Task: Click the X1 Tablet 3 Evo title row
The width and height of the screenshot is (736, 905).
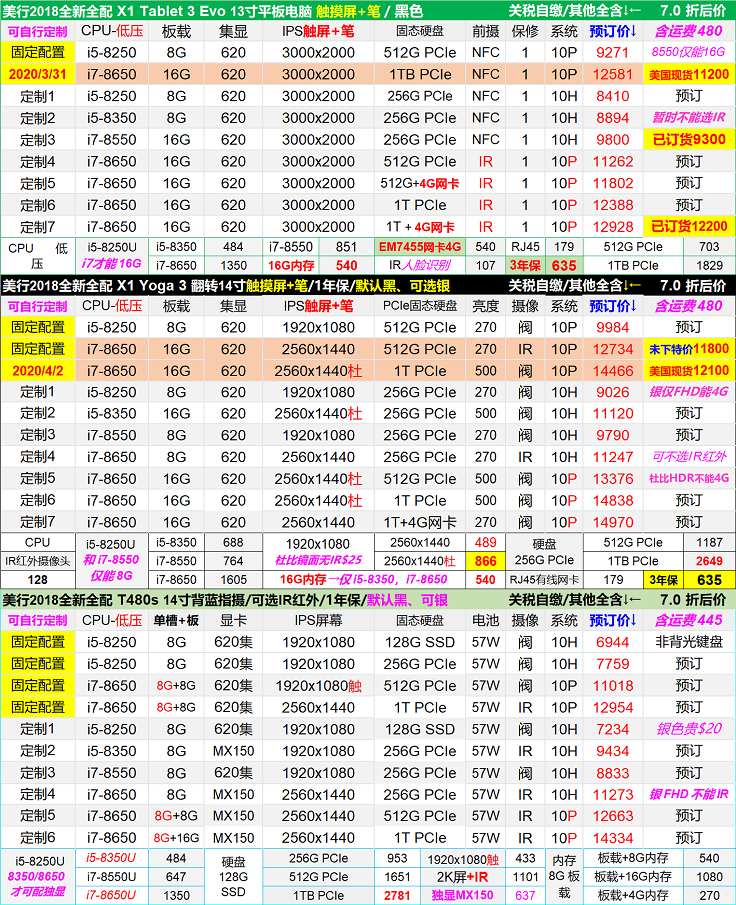Action: (x=250, y=10)
